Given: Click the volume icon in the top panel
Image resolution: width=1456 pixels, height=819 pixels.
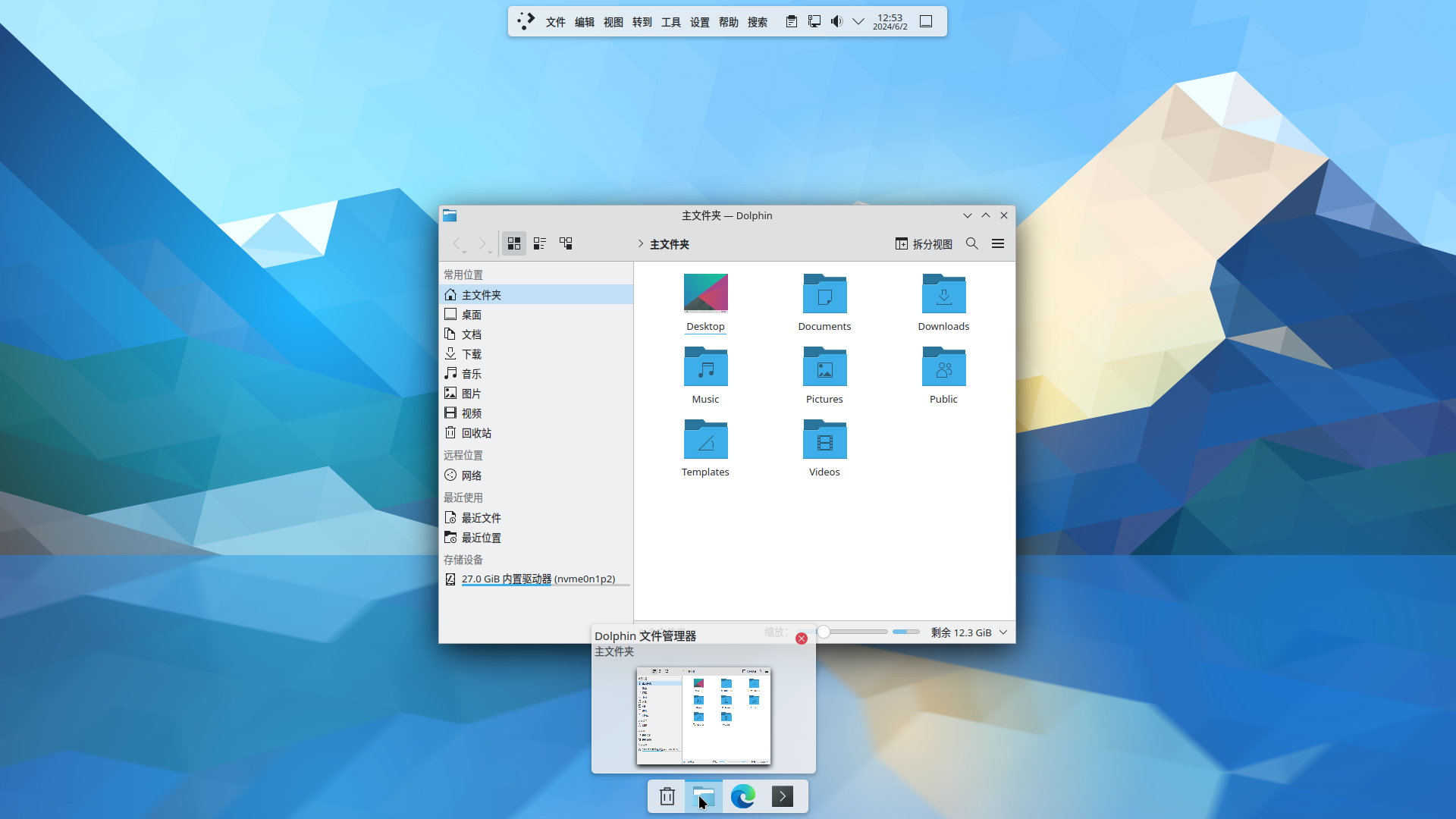Looking at the screenshot, I should [x=836, y=21].
